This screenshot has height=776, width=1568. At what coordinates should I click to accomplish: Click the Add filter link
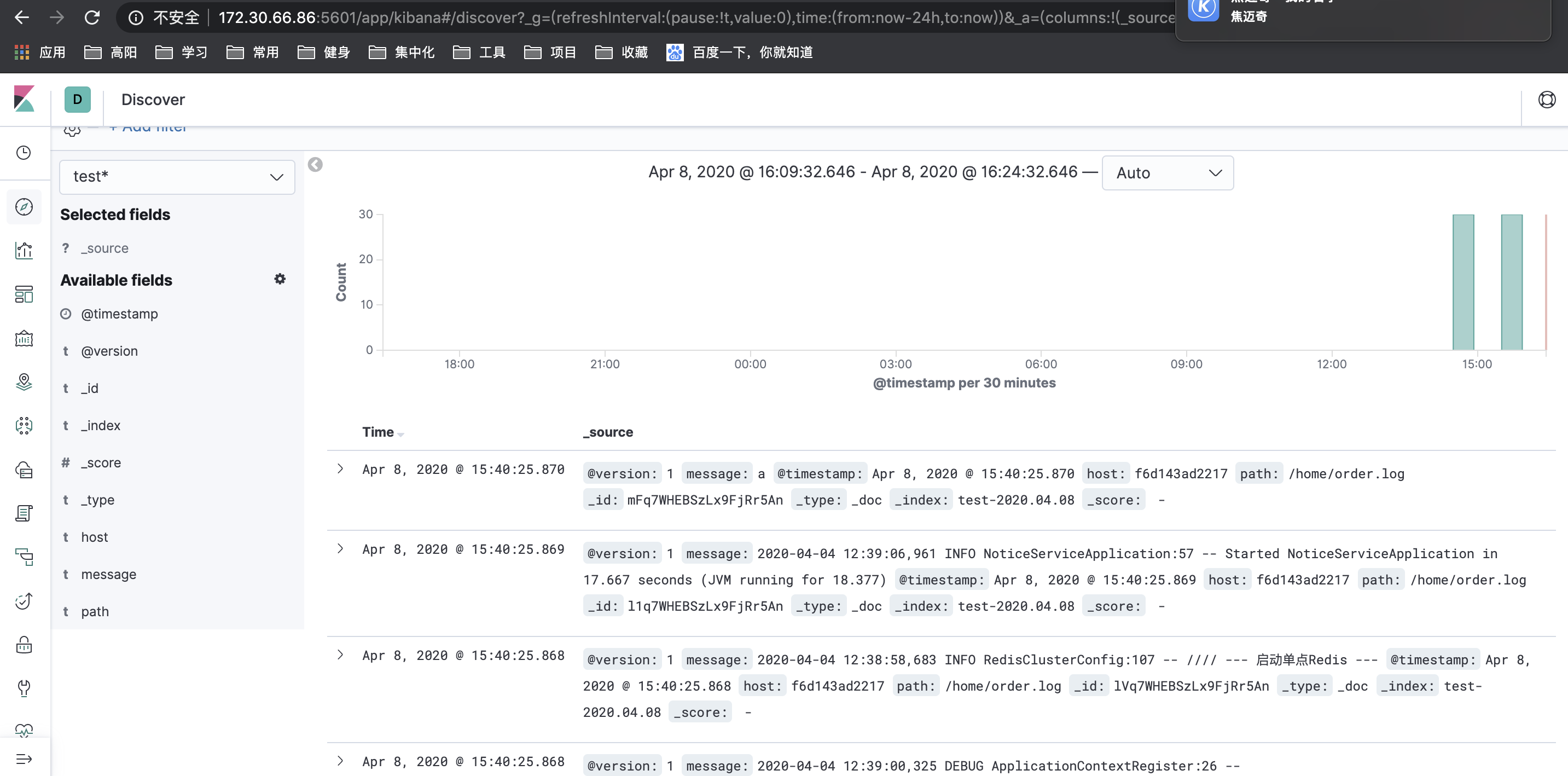pyautogui.click(x=148, y=129)
